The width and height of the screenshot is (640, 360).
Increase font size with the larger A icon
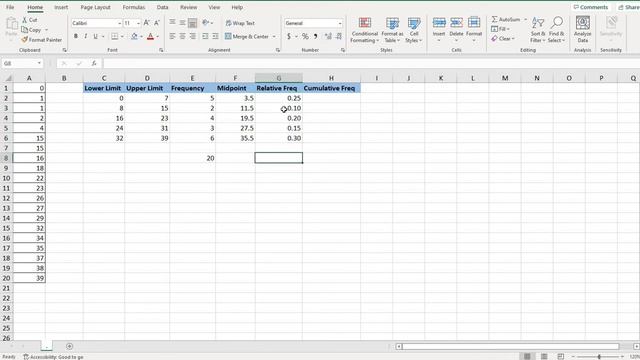[147, 23]
